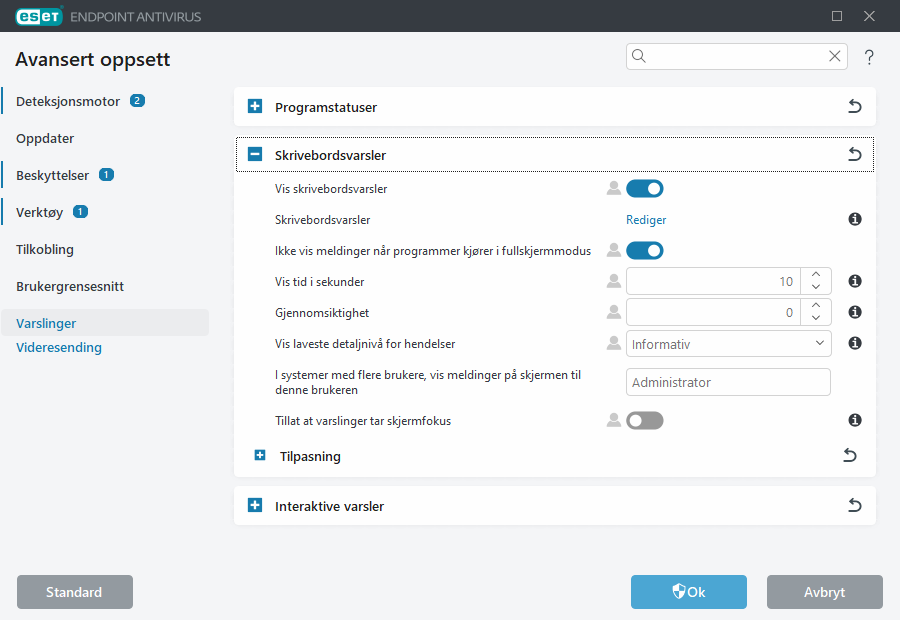
Task: Select Varslinger in sidebar
Action: 105,323
